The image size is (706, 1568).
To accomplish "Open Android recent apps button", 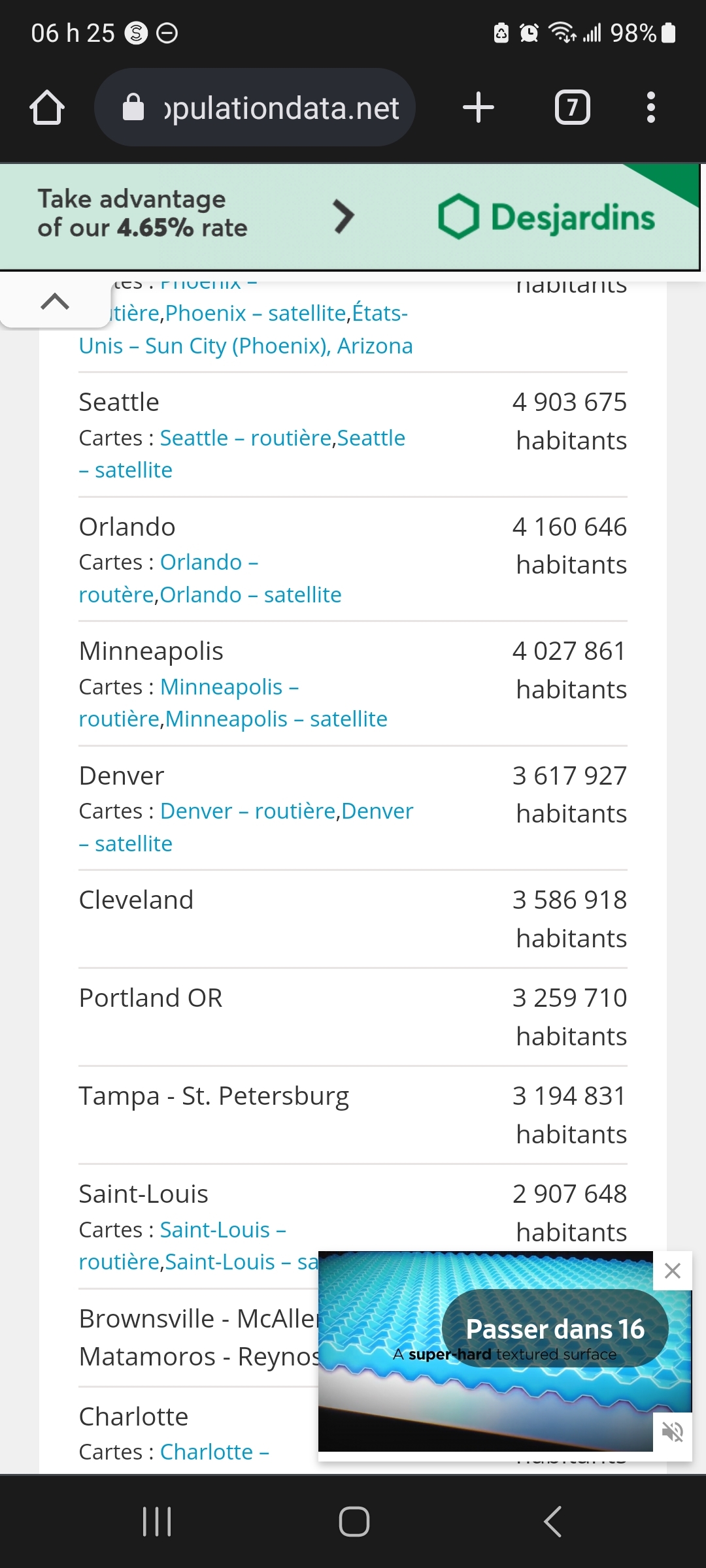I will (x=157, y=1522).
